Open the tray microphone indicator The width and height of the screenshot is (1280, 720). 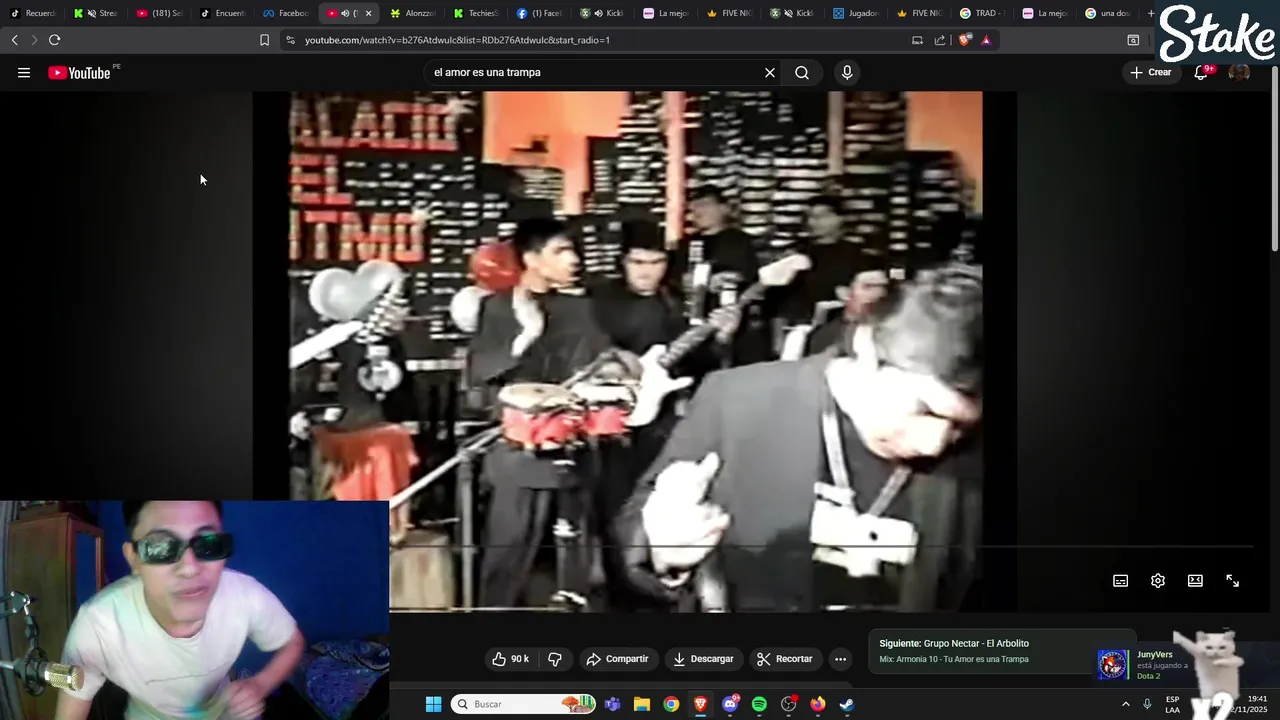(1147, 704)
